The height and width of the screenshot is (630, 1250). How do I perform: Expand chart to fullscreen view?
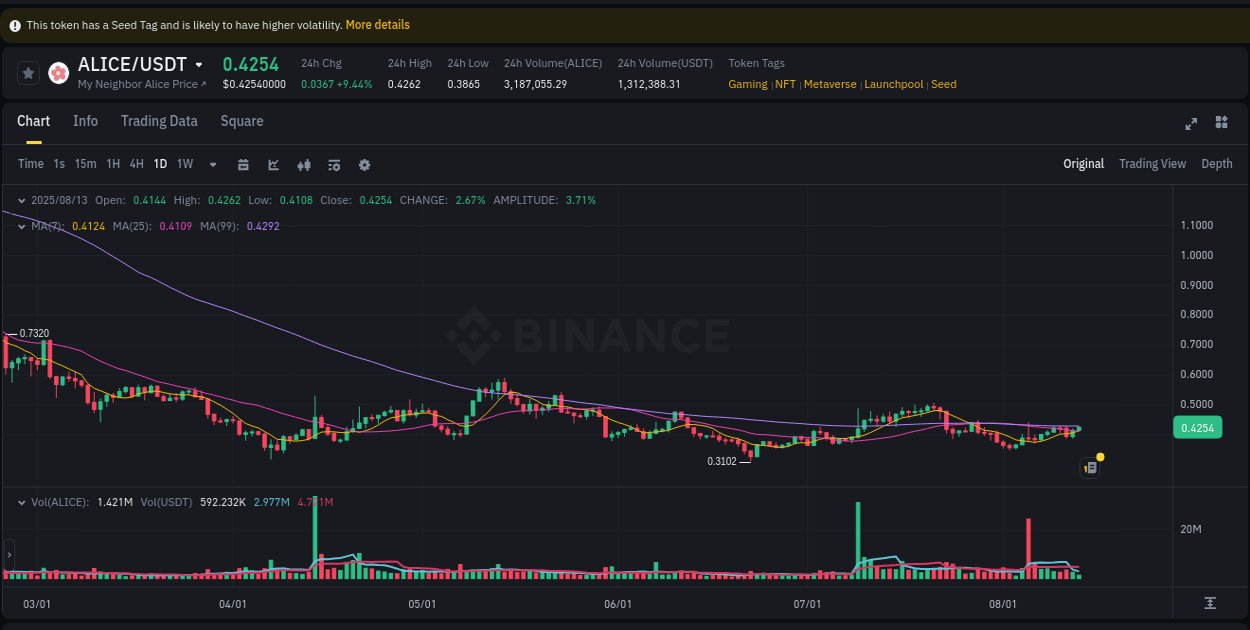[x=1190, y=123]
